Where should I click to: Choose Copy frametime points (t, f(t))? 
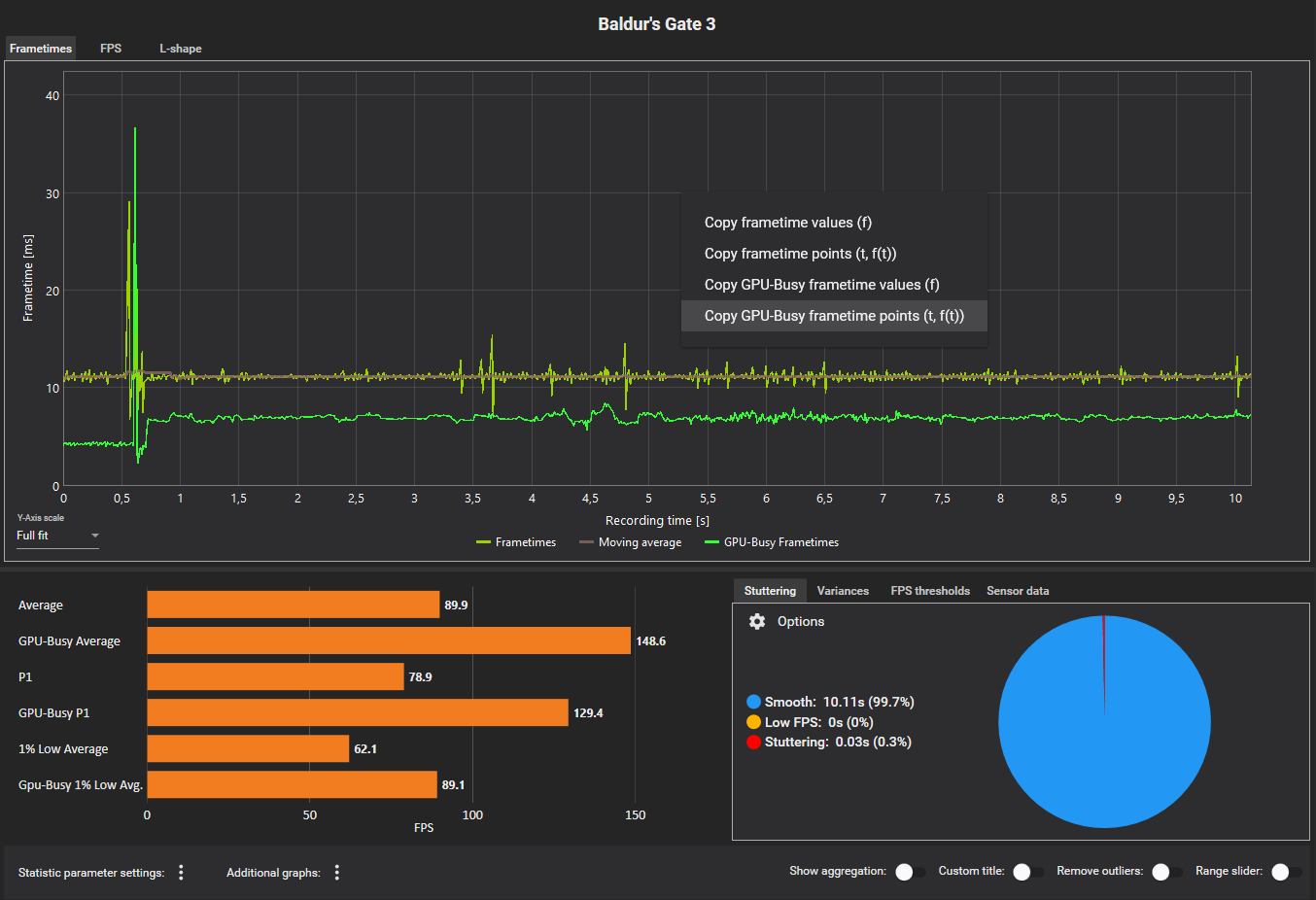click(834, 254)
